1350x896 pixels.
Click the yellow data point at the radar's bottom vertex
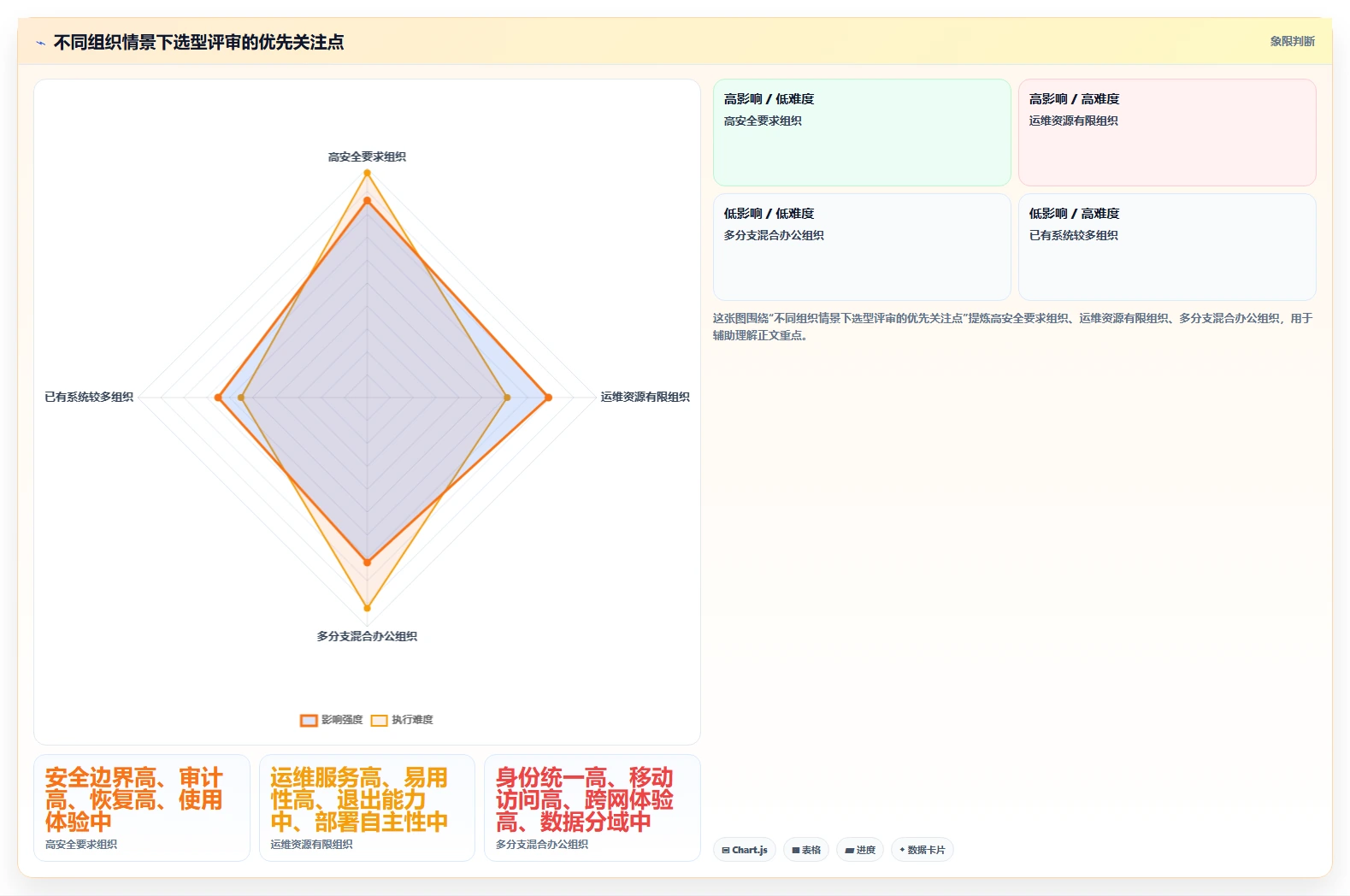click(x=367, y=608)
